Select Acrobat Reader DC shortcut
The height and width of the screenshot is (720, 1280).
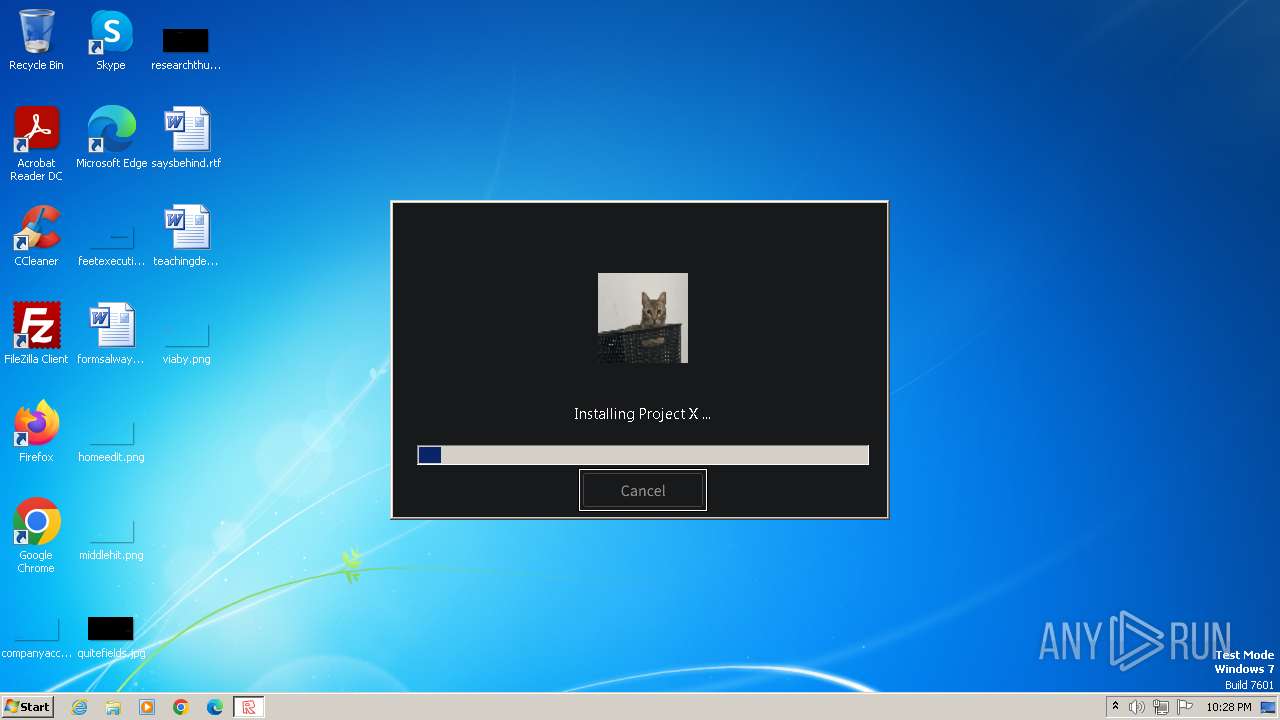36,144
